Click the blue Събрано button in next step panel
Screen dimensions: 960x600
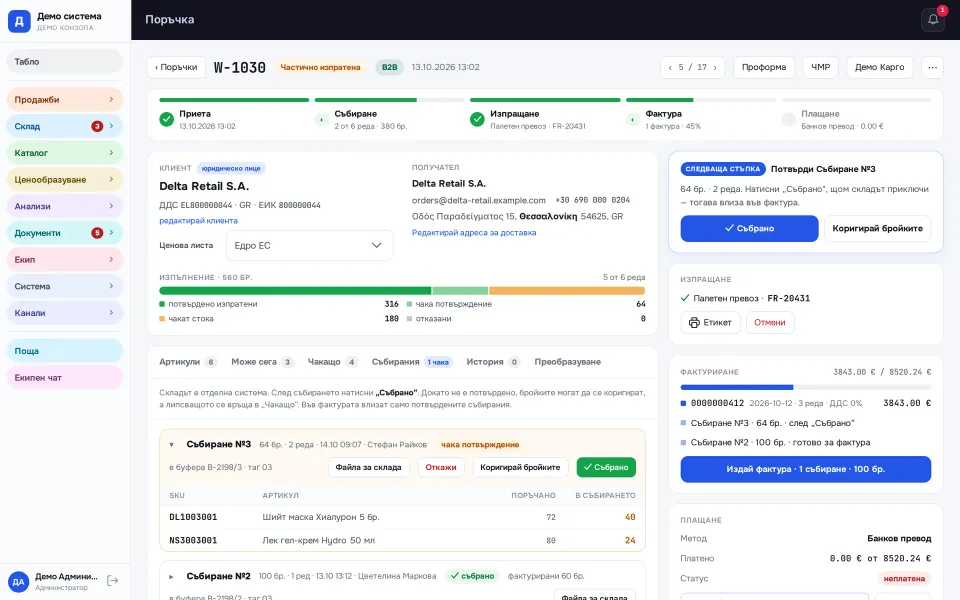[749, 228]
